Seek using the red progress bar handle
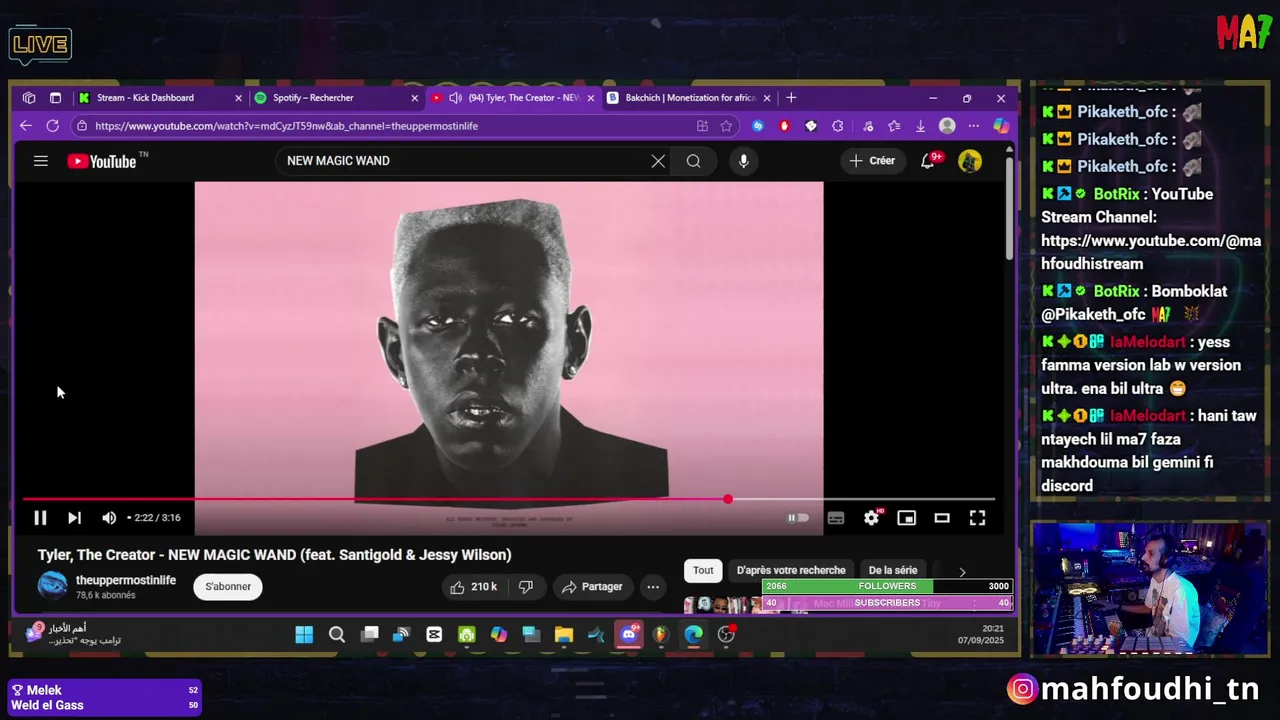Screen dimensions: 1280x720 (x=728, y=499)
